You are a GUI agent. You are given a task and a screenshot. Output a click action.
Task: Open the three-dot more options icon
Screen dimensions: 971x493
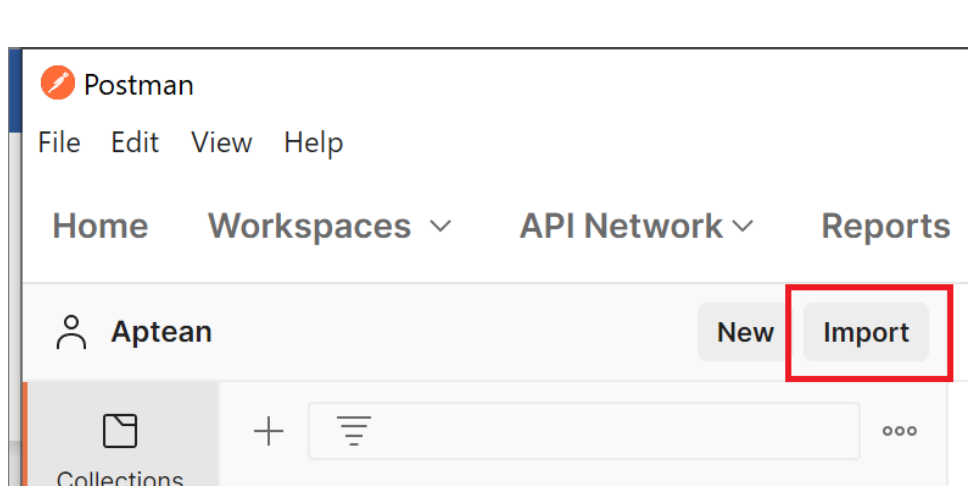point(899,432)
